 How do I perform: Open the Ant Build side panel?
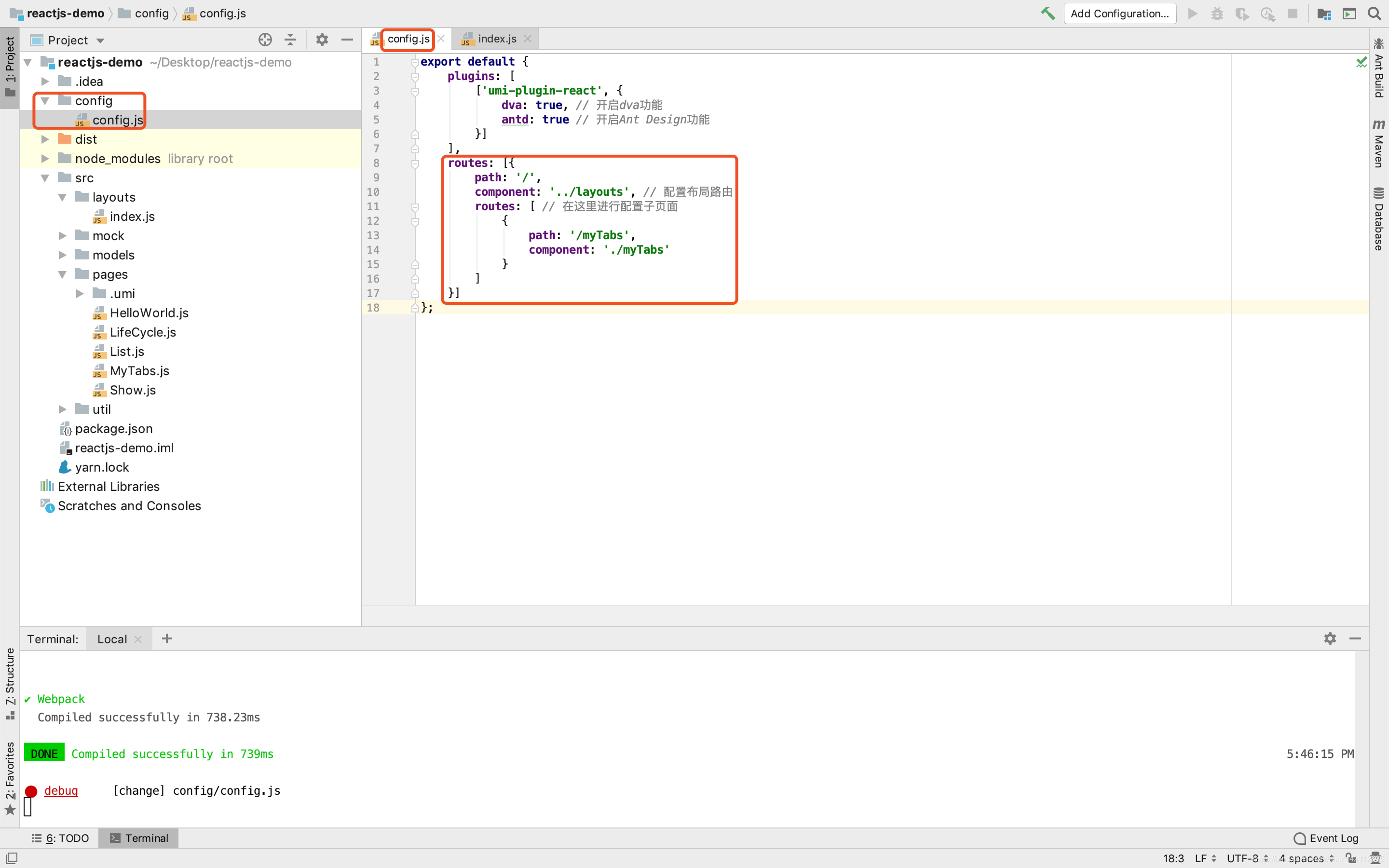[x=1379, y=68]
